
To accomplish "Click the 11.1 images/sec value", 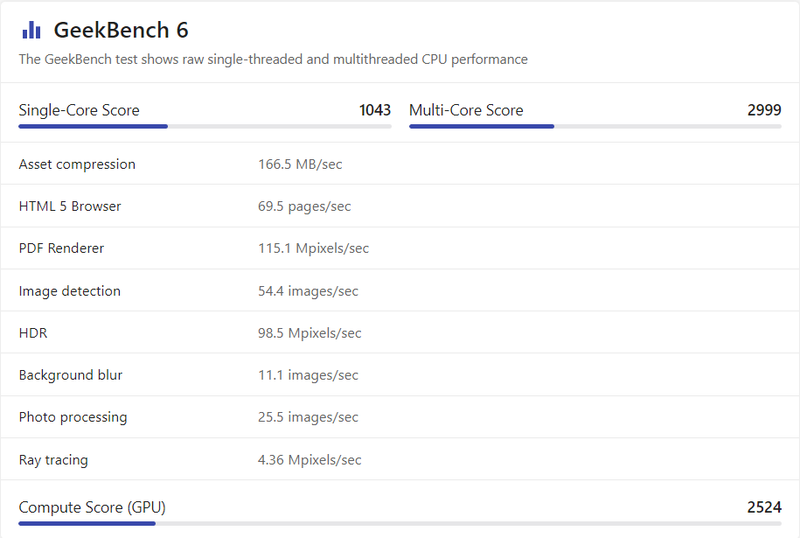I will click(308, 375).
